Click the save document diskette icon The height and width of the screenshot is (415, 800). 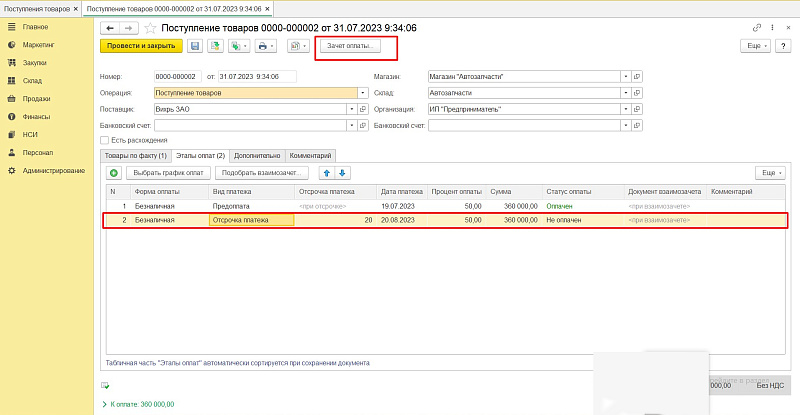195,46
